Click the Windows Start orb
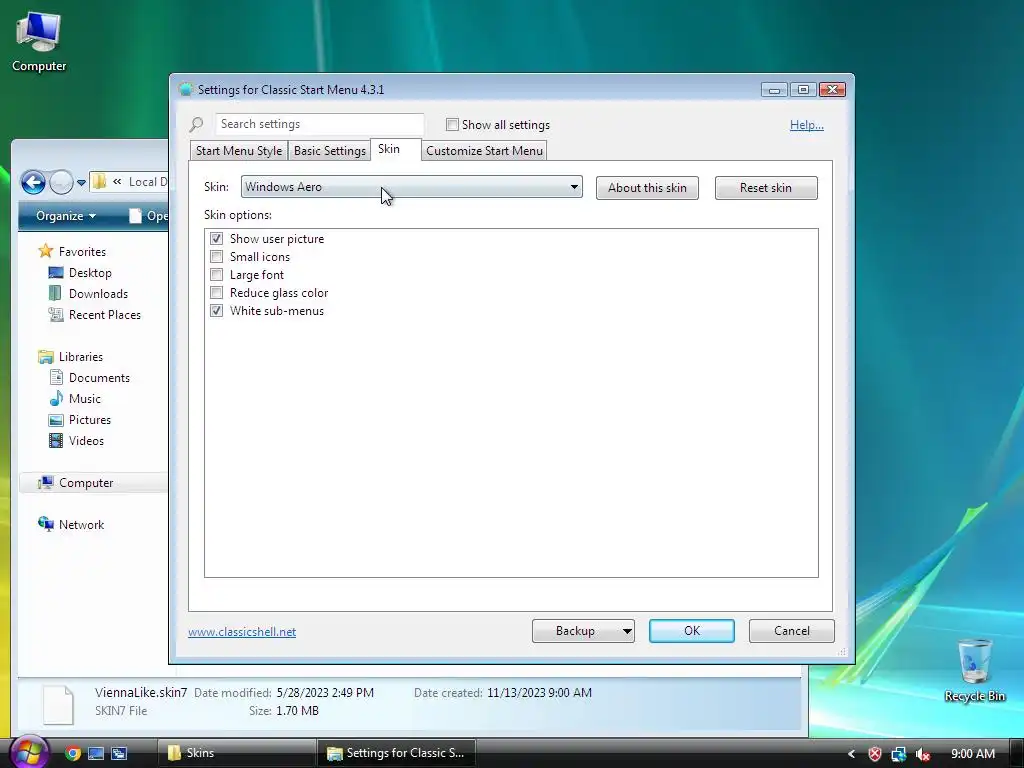This screenshot has width=1024, height=768. point(29,752)
